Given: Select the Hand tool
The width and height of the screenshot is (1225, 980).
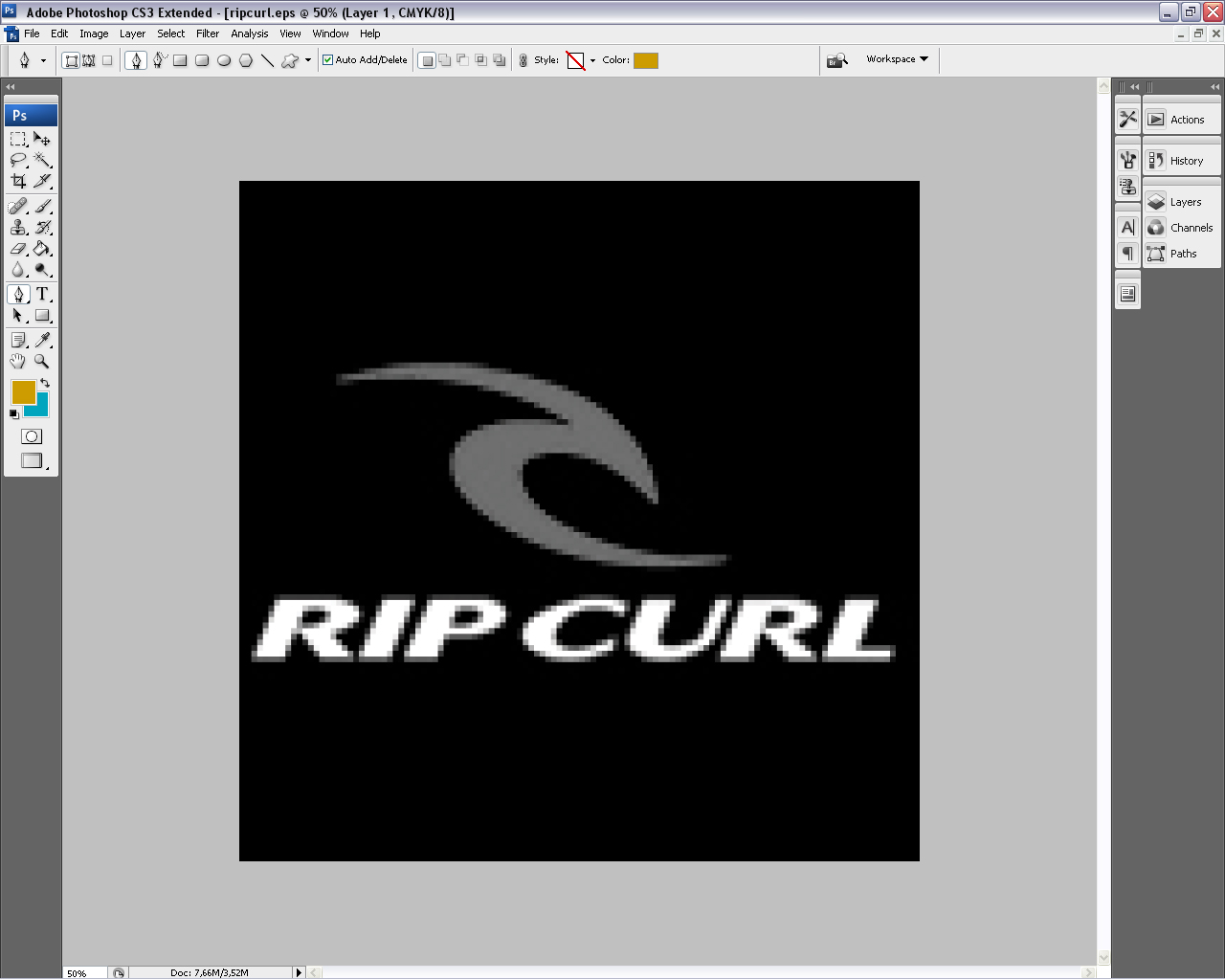Looking at the screenshot, I should tap(18, 362).
